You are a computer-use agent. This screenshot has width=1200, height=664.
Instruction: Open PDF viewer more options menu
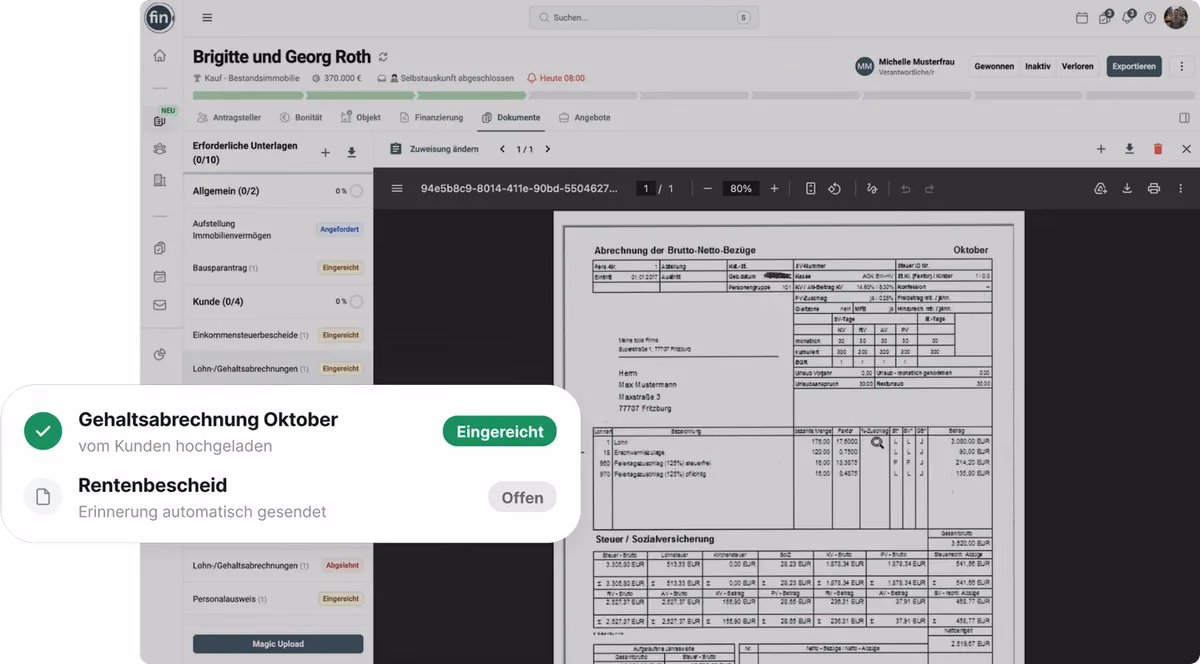pyautogui.click(x=1181, y=188)
